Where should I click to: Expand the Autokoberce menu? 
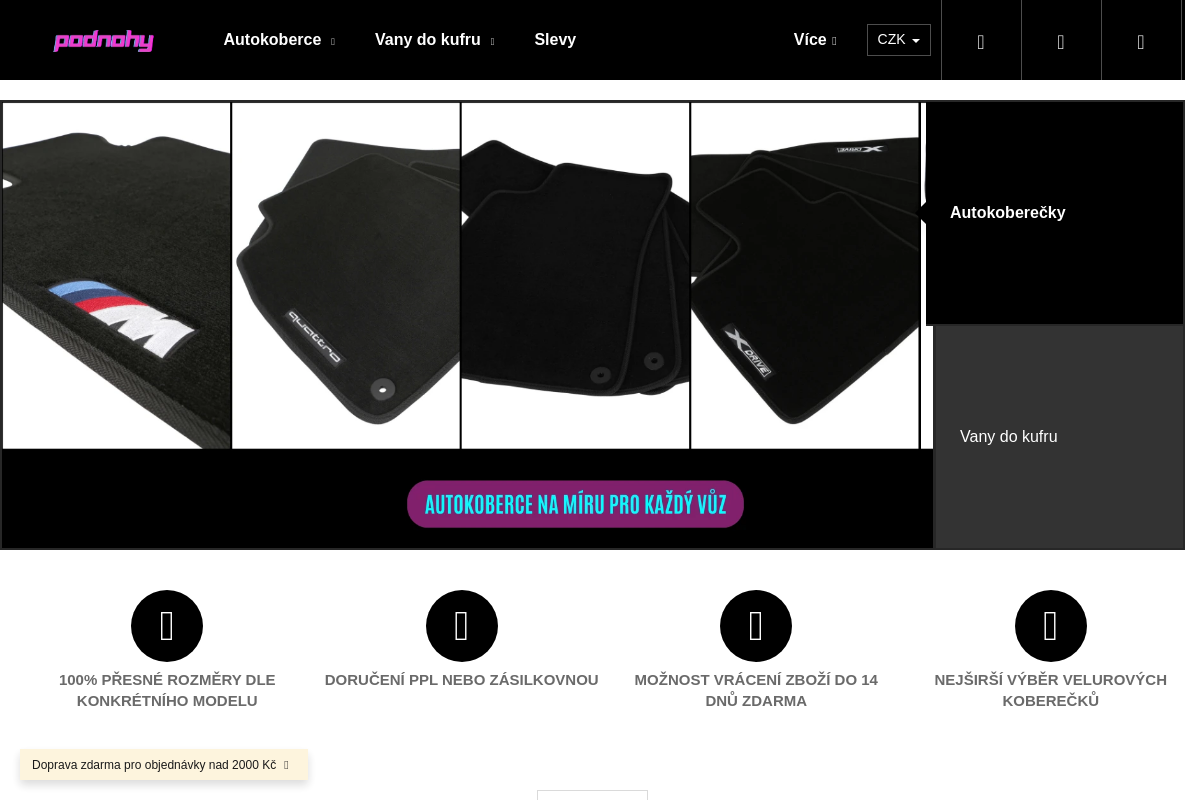[279, 40]
